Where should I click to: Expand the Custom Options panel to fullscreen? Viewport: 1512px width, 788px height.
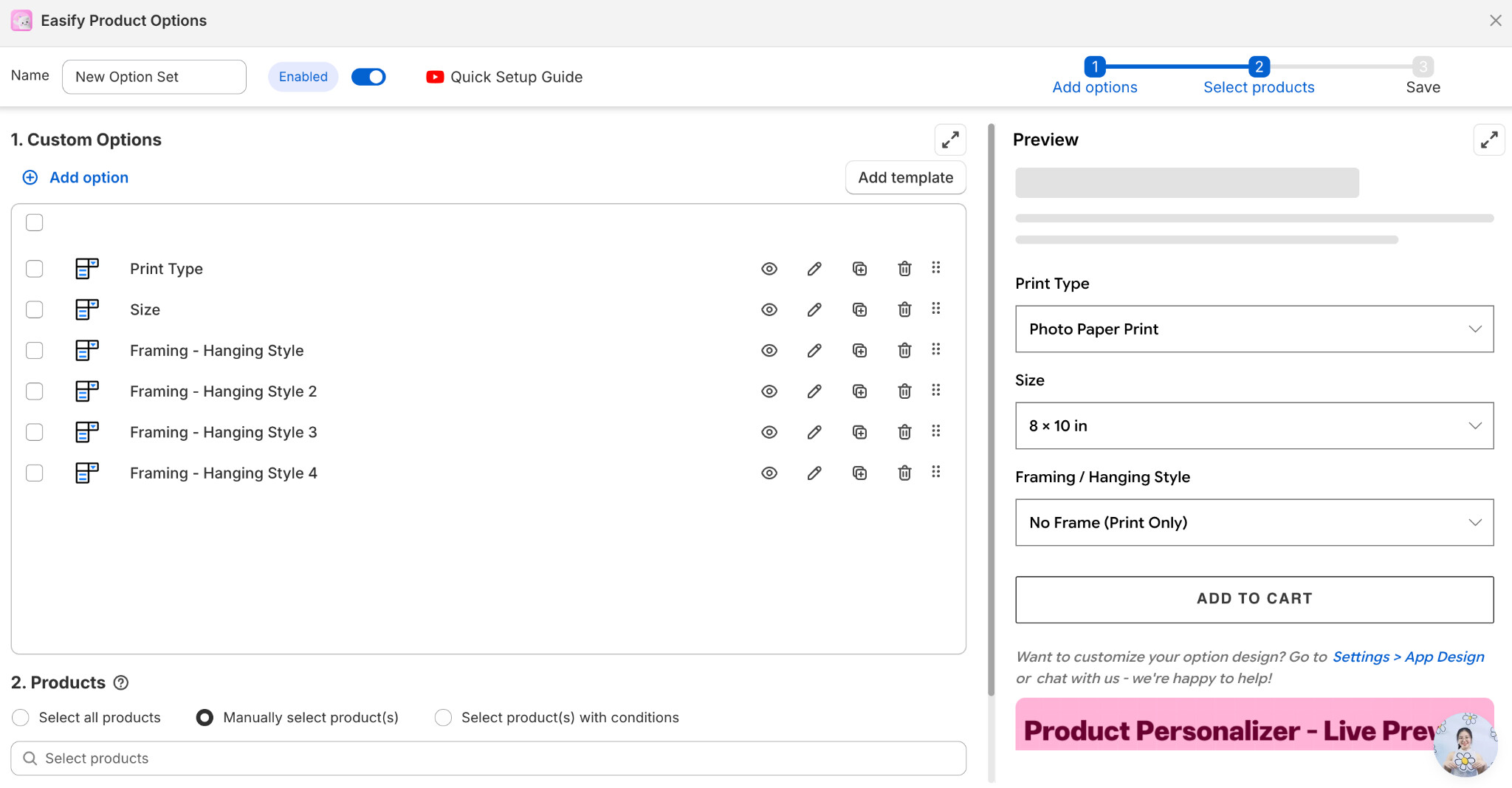[x=950, y=140]
